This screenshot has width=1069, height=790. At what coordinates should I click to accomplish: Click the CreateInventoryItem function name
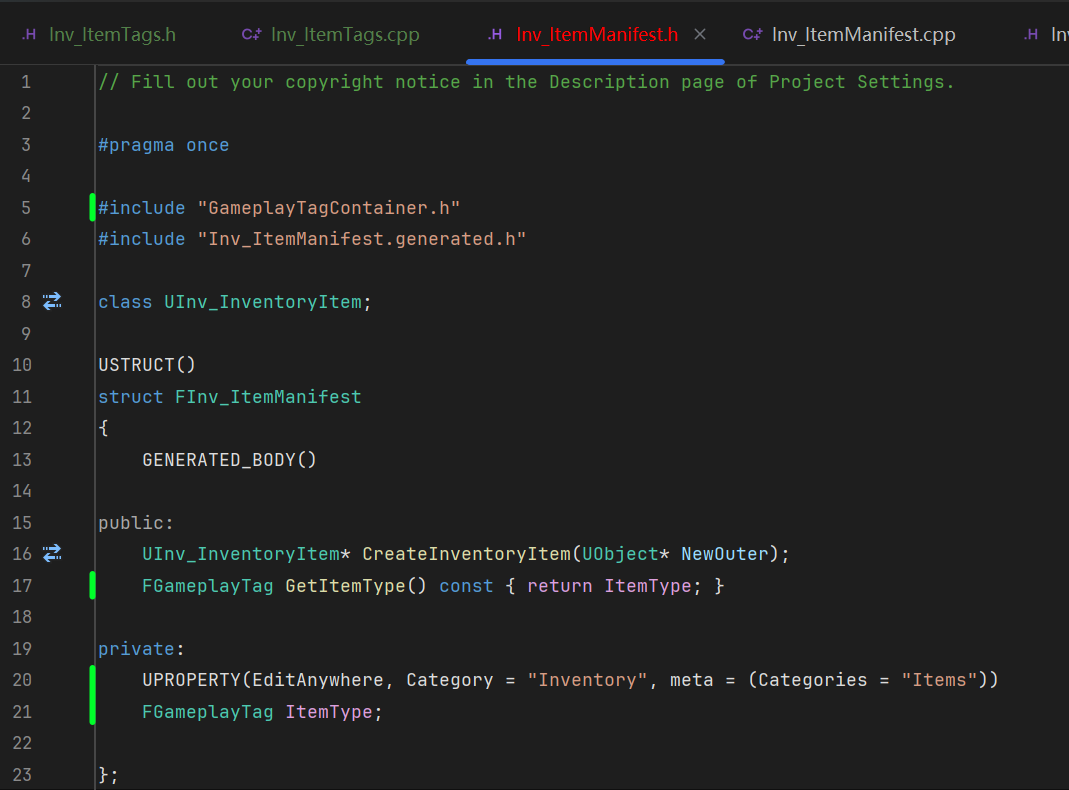[466, 553]
